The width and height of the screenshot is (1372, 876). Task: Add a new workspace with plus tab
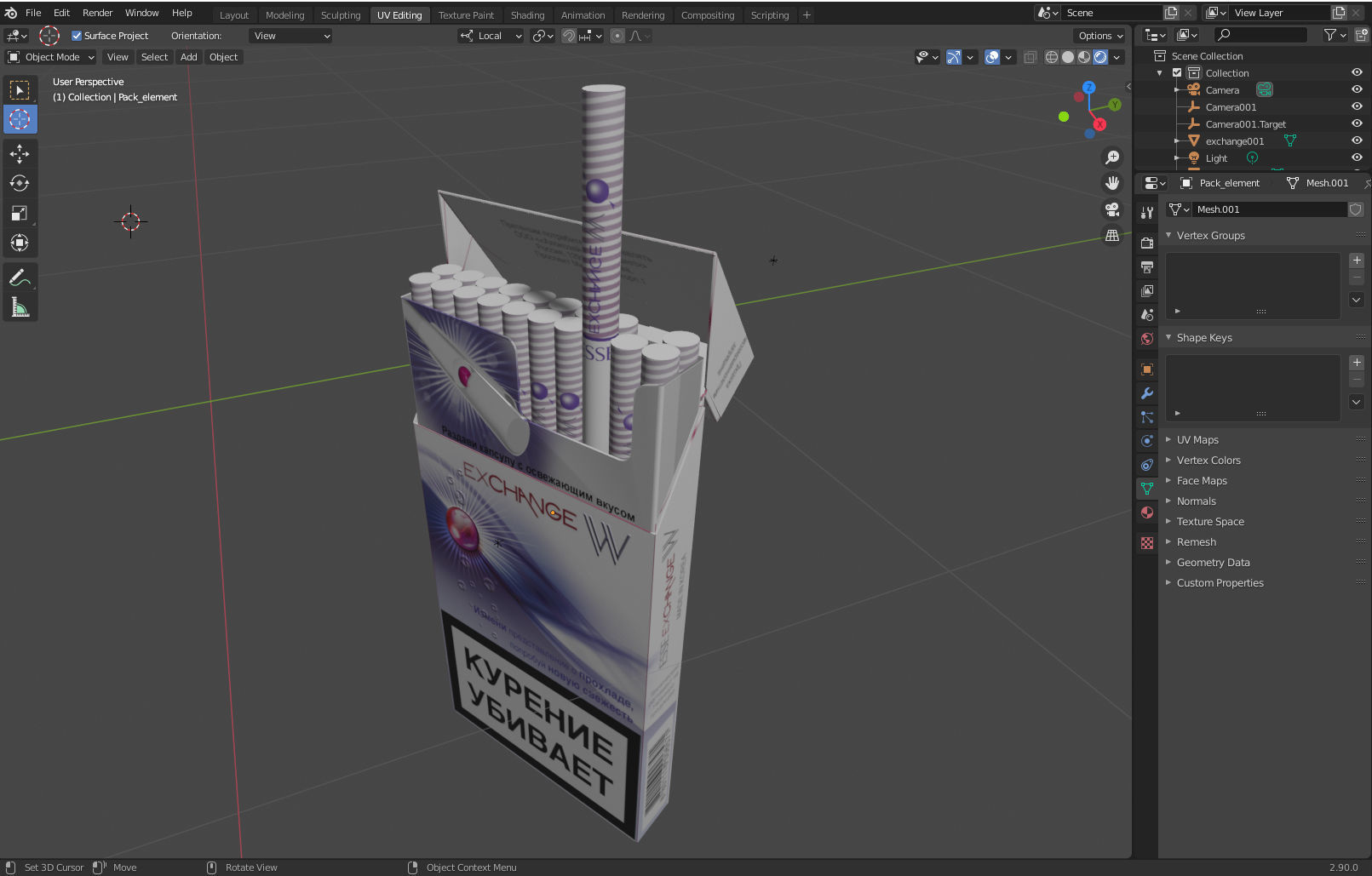(x=807, y=14)
